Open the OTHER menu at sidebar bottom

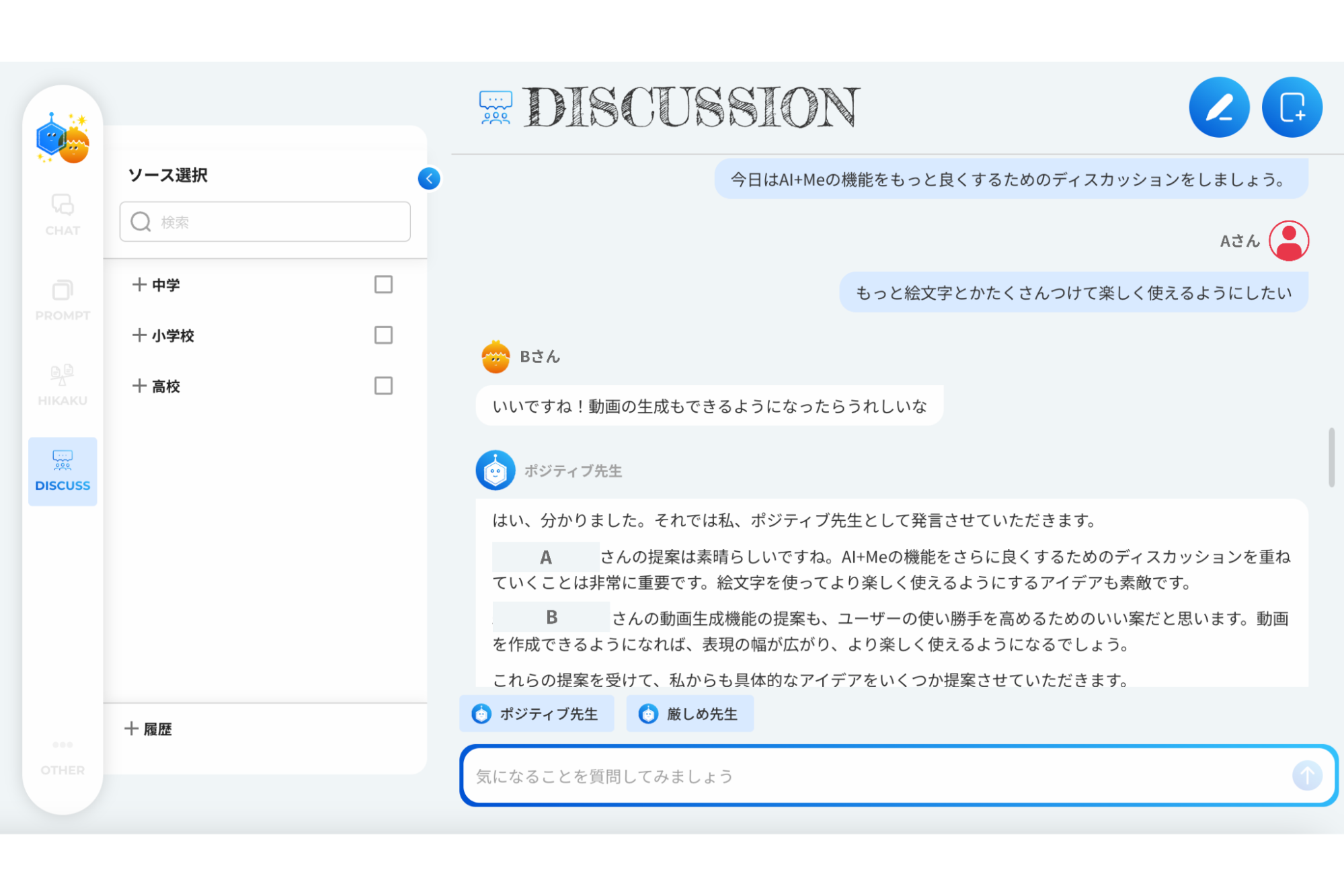point(62,756)
